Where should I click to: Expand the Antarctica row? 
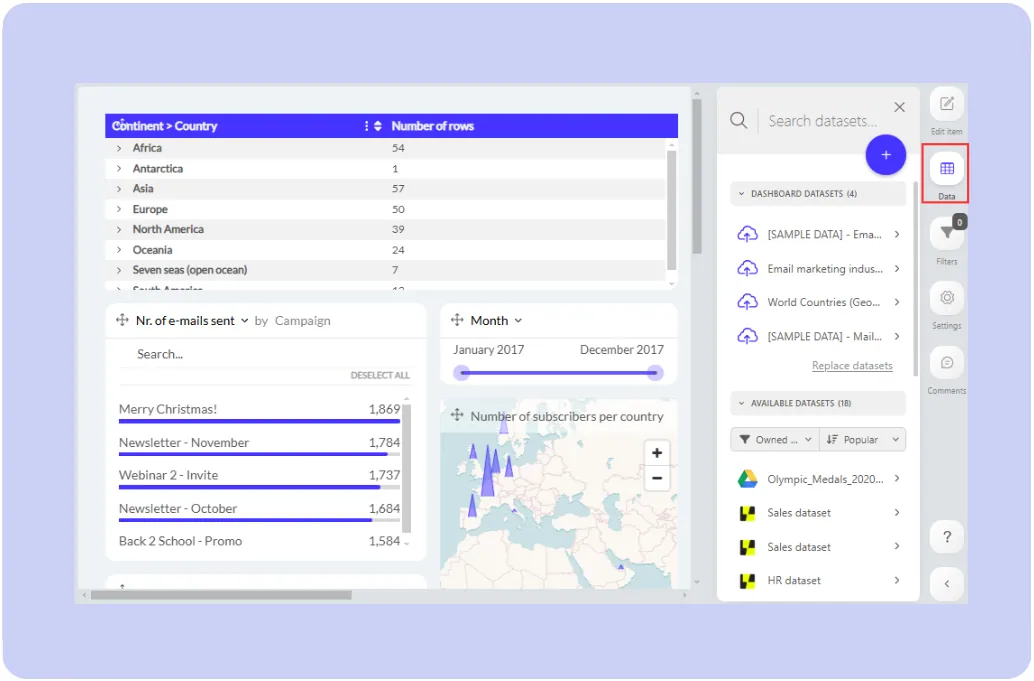(119, 169)
